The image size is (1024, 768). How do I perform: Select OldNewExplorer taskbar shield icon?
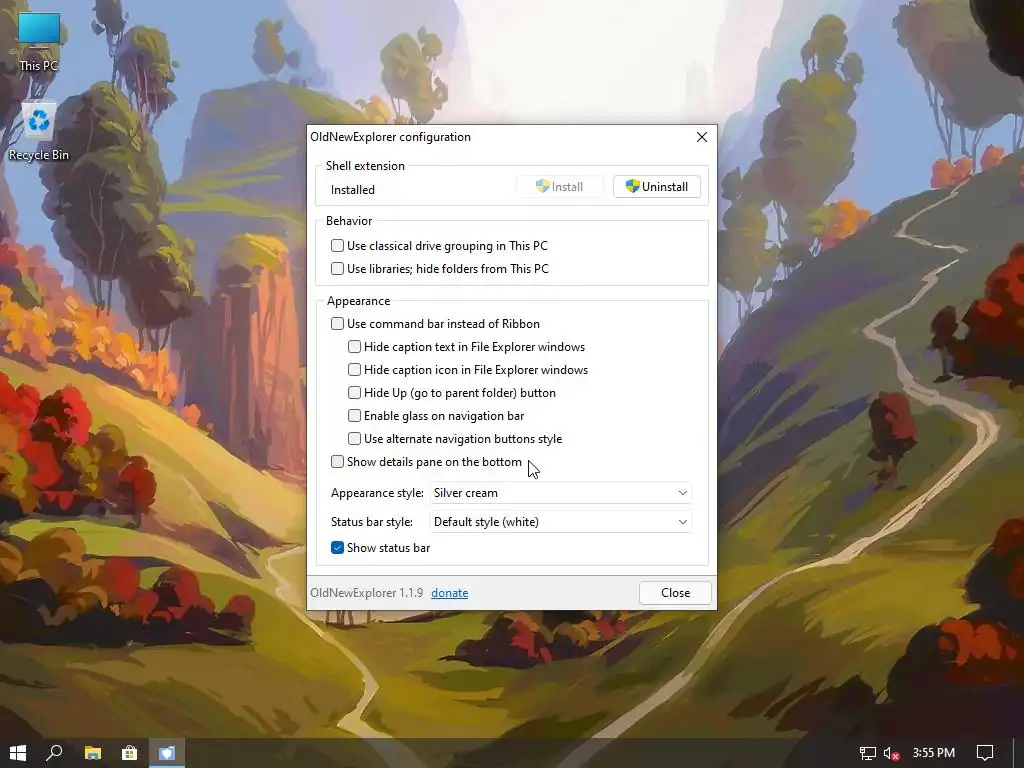click(167, 753)
